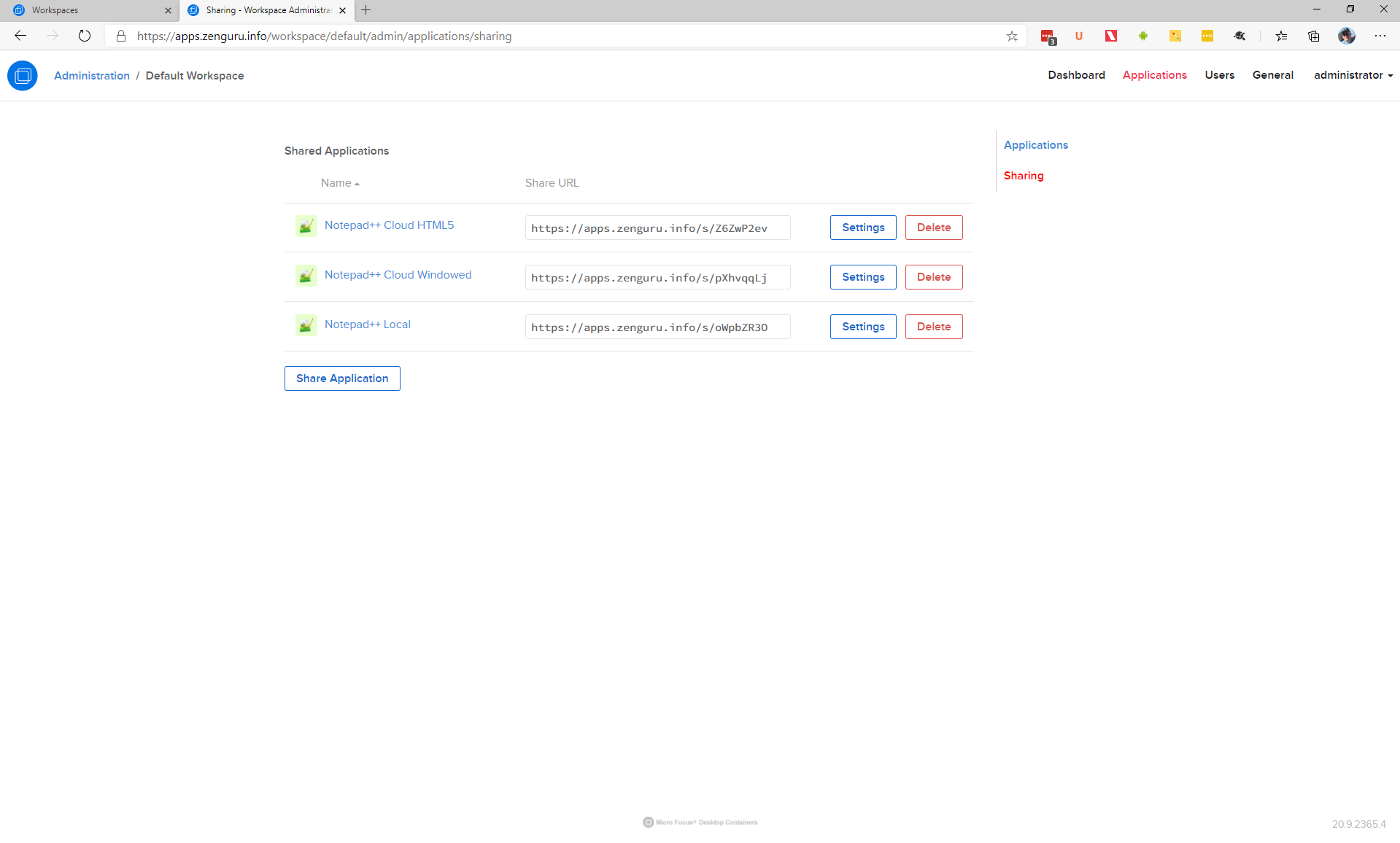Go to the Administration breadcrumb link
The height and width of the screenshot is (843, 1400).
point(92,76)
